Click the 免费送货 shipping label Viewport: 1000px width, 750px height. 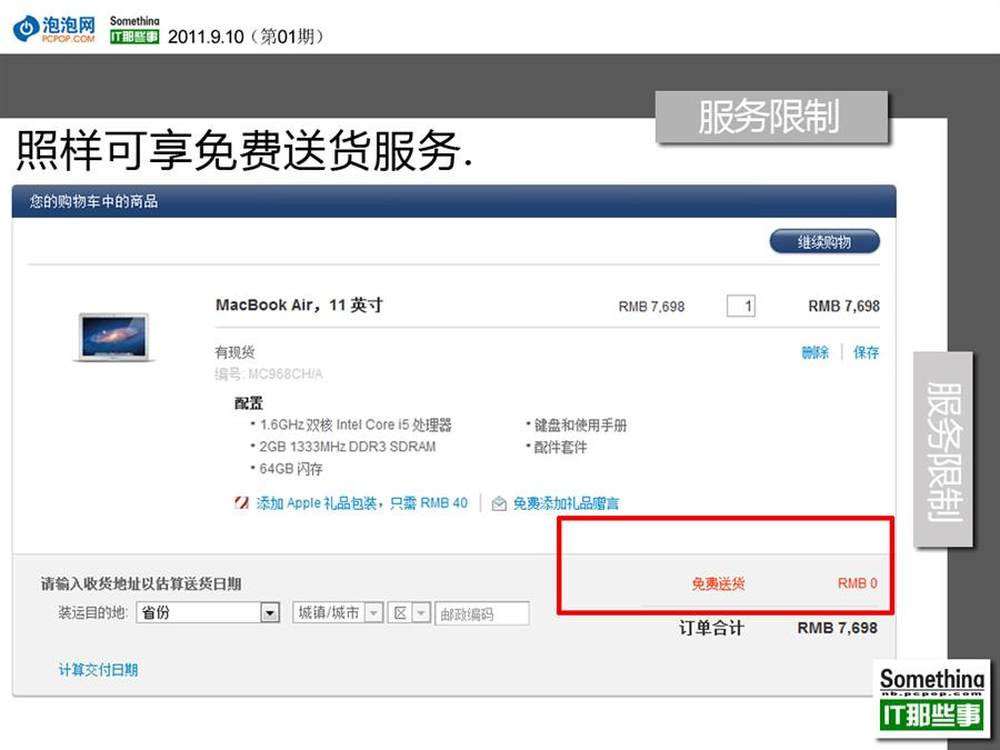(x=718, y=584)
